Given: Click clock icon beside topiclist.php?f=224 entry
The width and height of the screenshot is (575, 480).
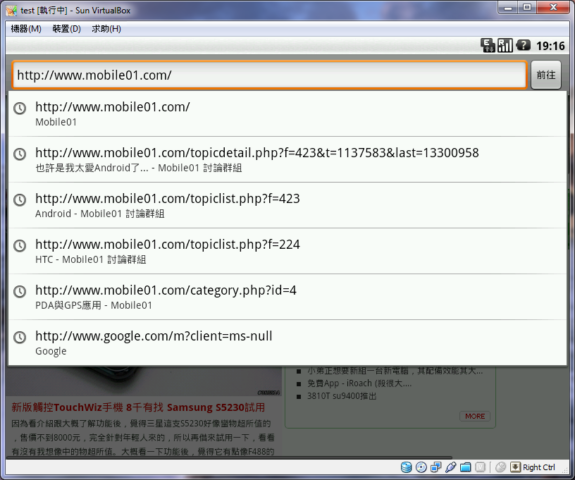Looking at the screenshot, I should (20, 246).
